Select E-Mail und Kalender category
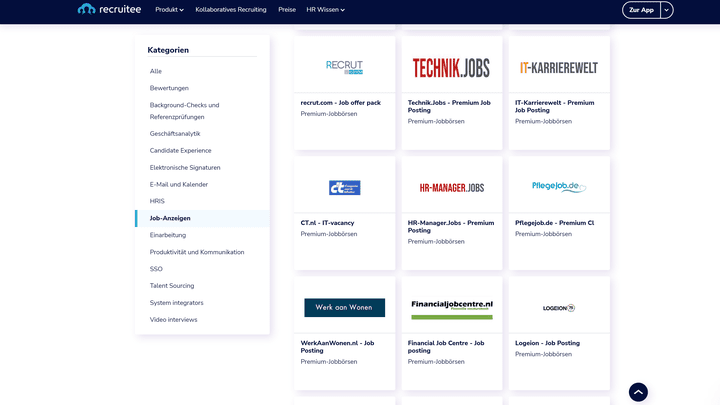The width and height of the screenshot is (720, 405). [x=179, y=185]
